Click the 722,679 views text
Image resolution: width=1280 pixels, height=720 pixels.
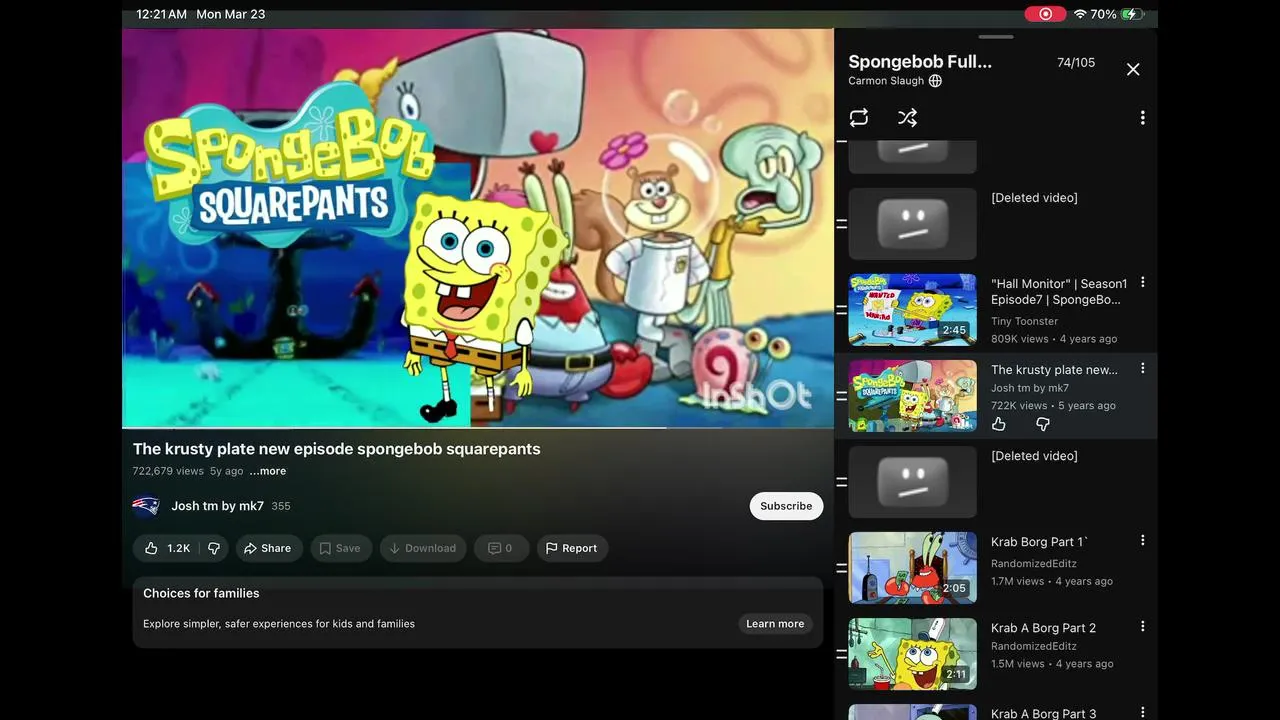point(168,471)
